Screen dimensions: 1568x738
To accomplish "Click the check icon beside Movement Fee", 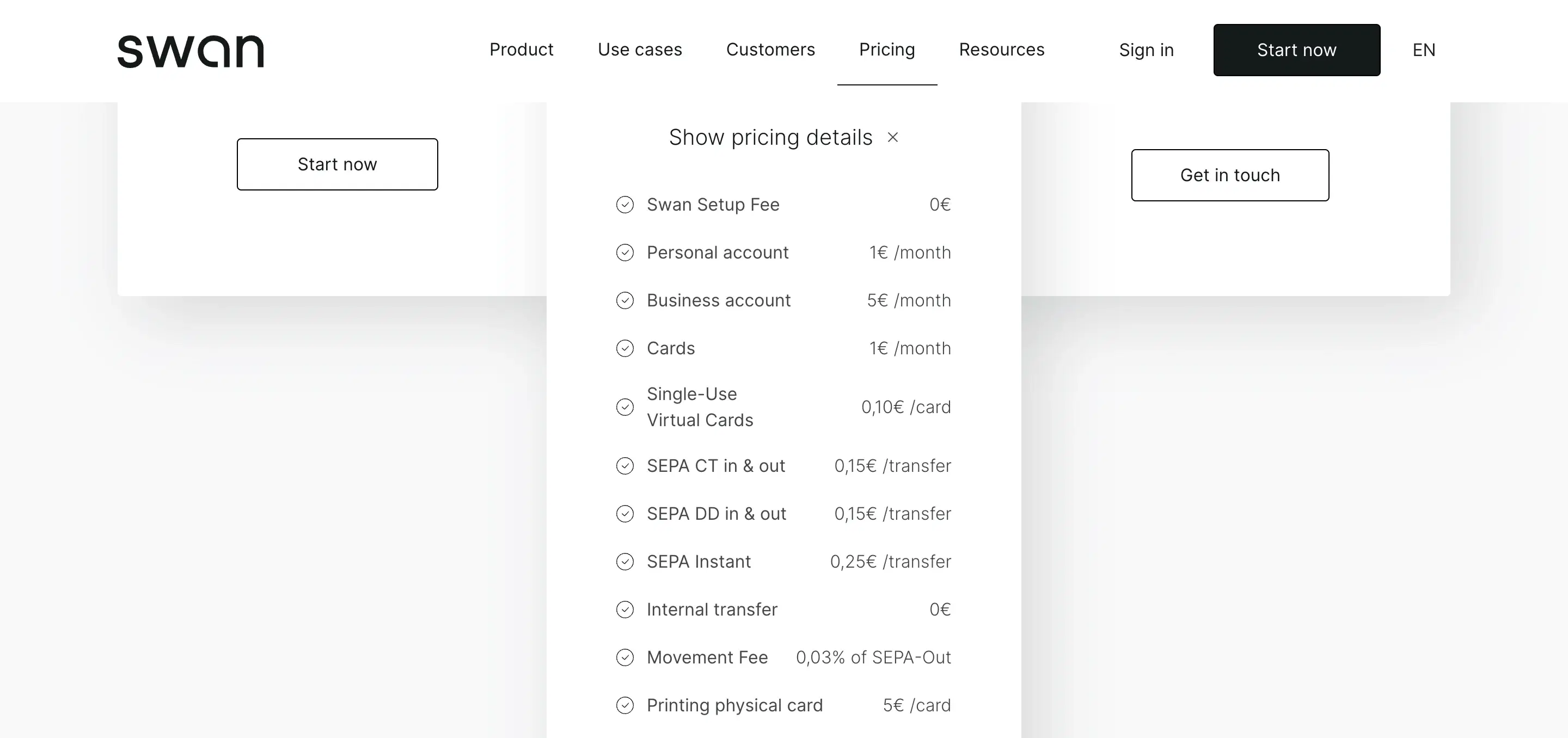I will tap(625, 657).
